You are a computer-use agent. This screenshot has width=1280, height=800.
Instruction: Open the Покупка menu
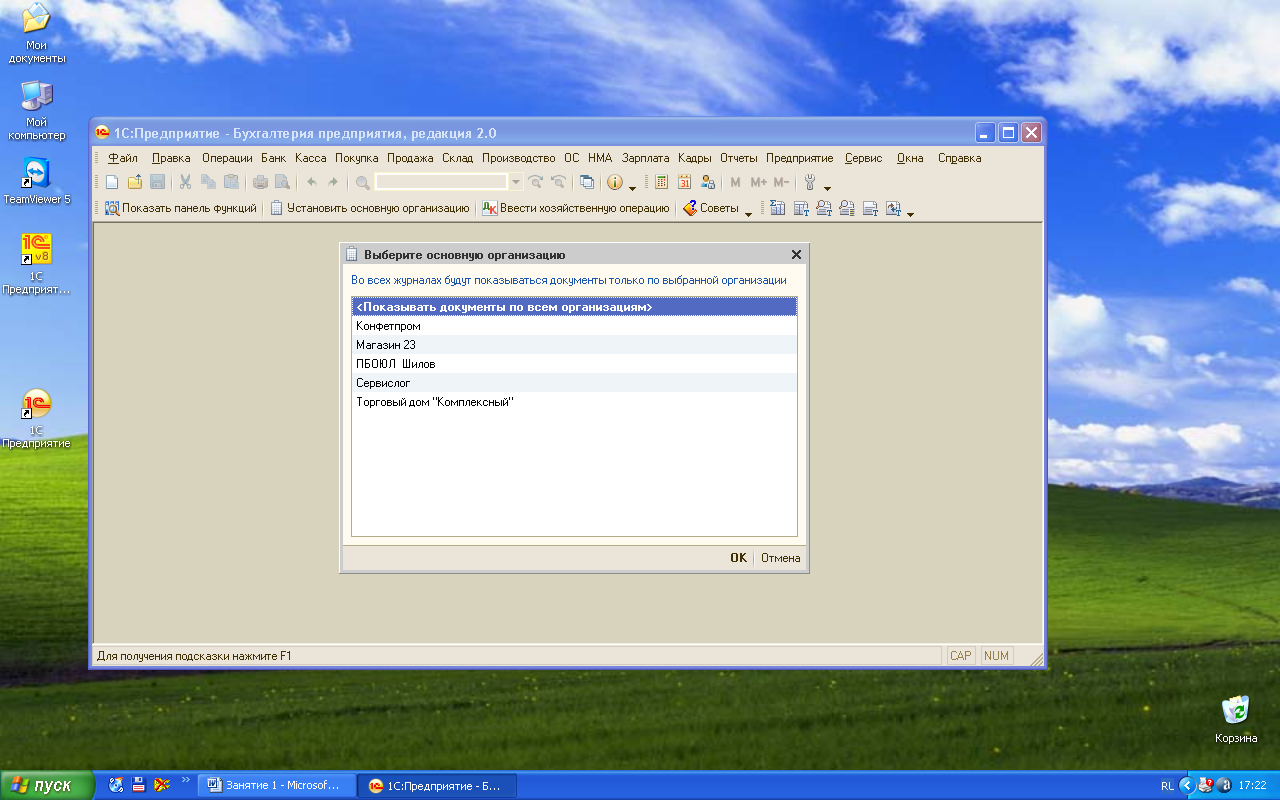pyautogui.click(x=356, y=158)
